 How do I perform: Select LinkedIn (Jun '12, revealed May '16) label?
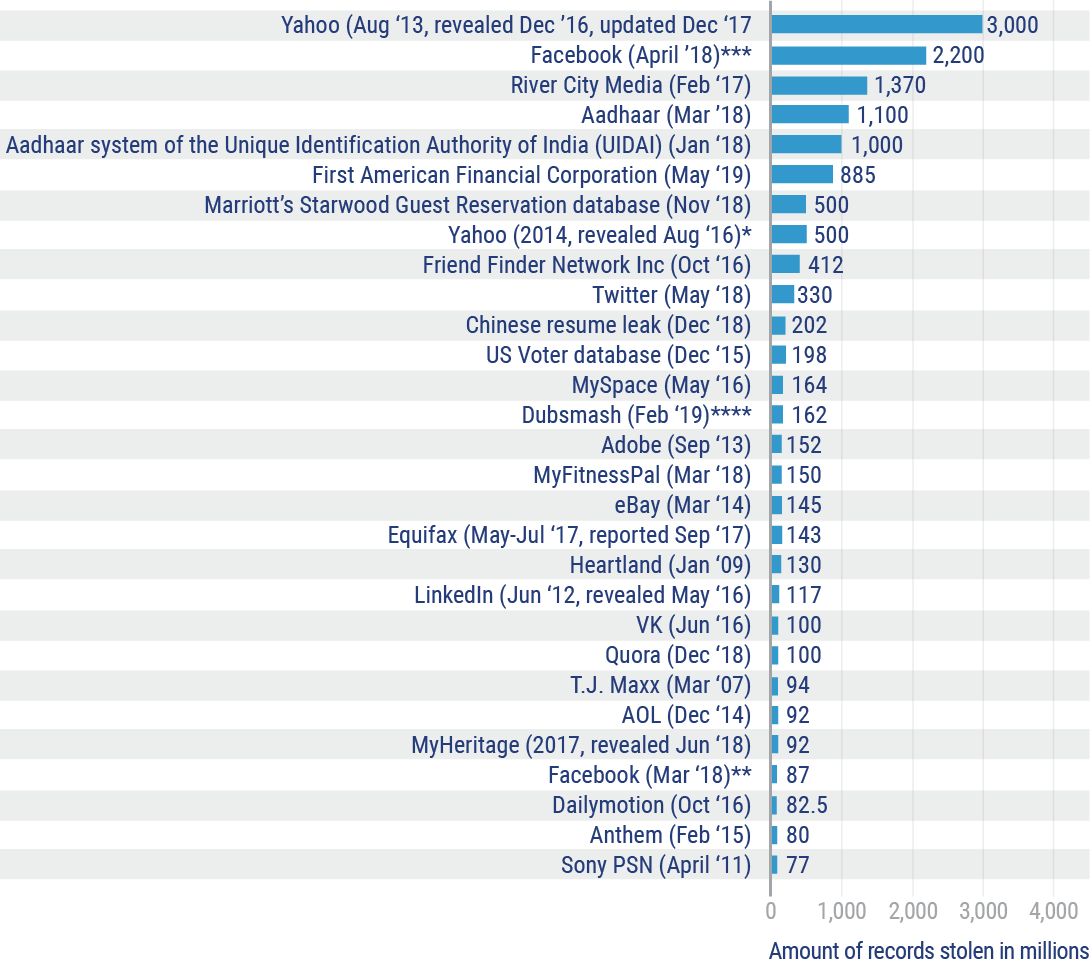[x=583, y=595]
